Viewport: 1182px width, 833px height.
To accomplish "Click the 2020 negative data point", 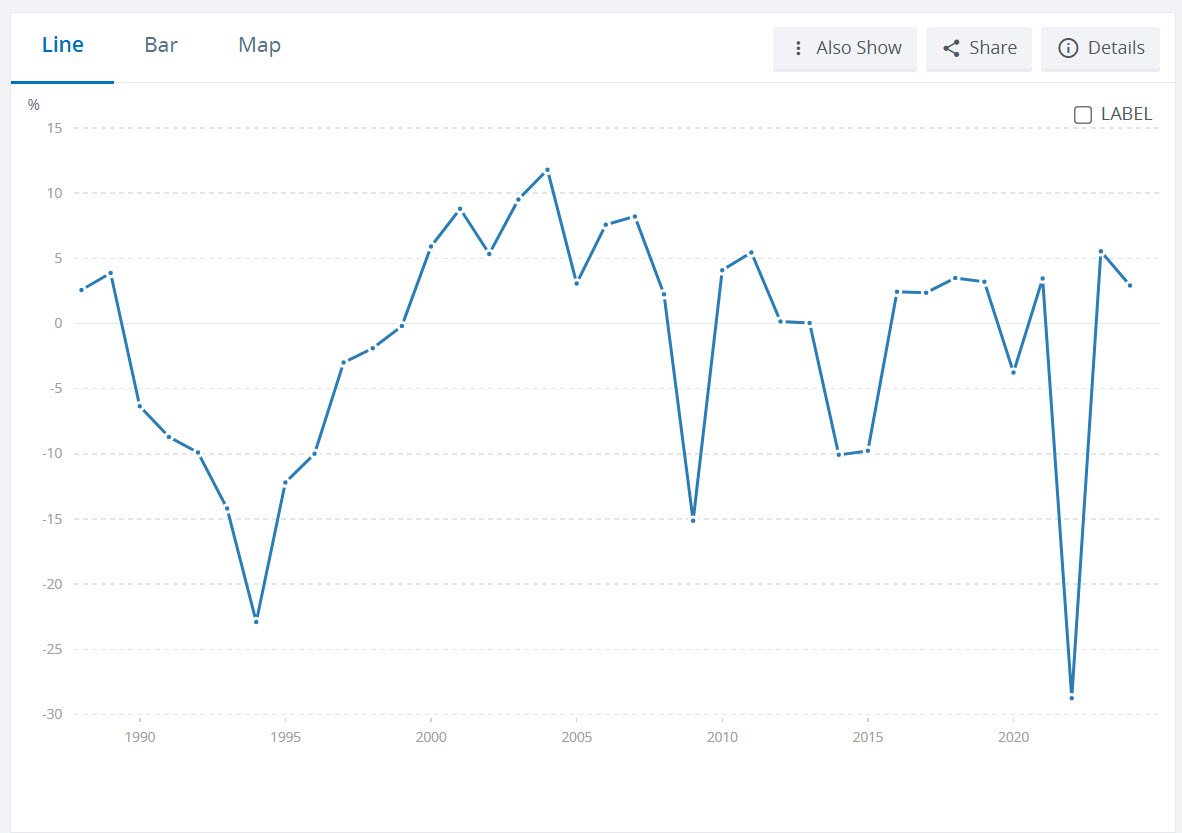I will [x=1014, y=372].
